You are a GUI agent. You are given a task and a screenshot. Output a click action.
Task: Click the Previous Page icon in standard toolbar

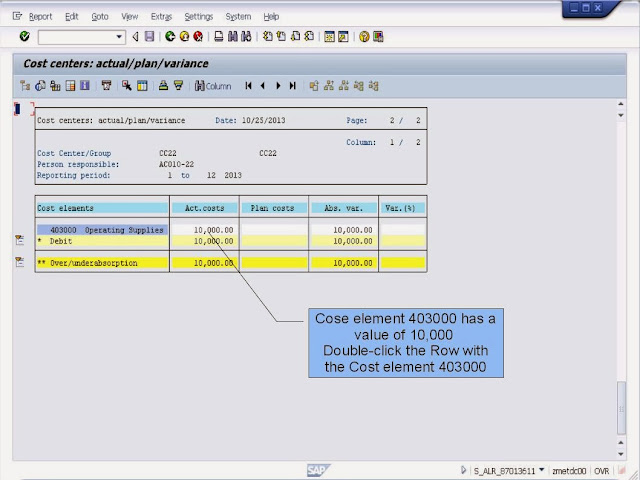(x=281, y=37)
